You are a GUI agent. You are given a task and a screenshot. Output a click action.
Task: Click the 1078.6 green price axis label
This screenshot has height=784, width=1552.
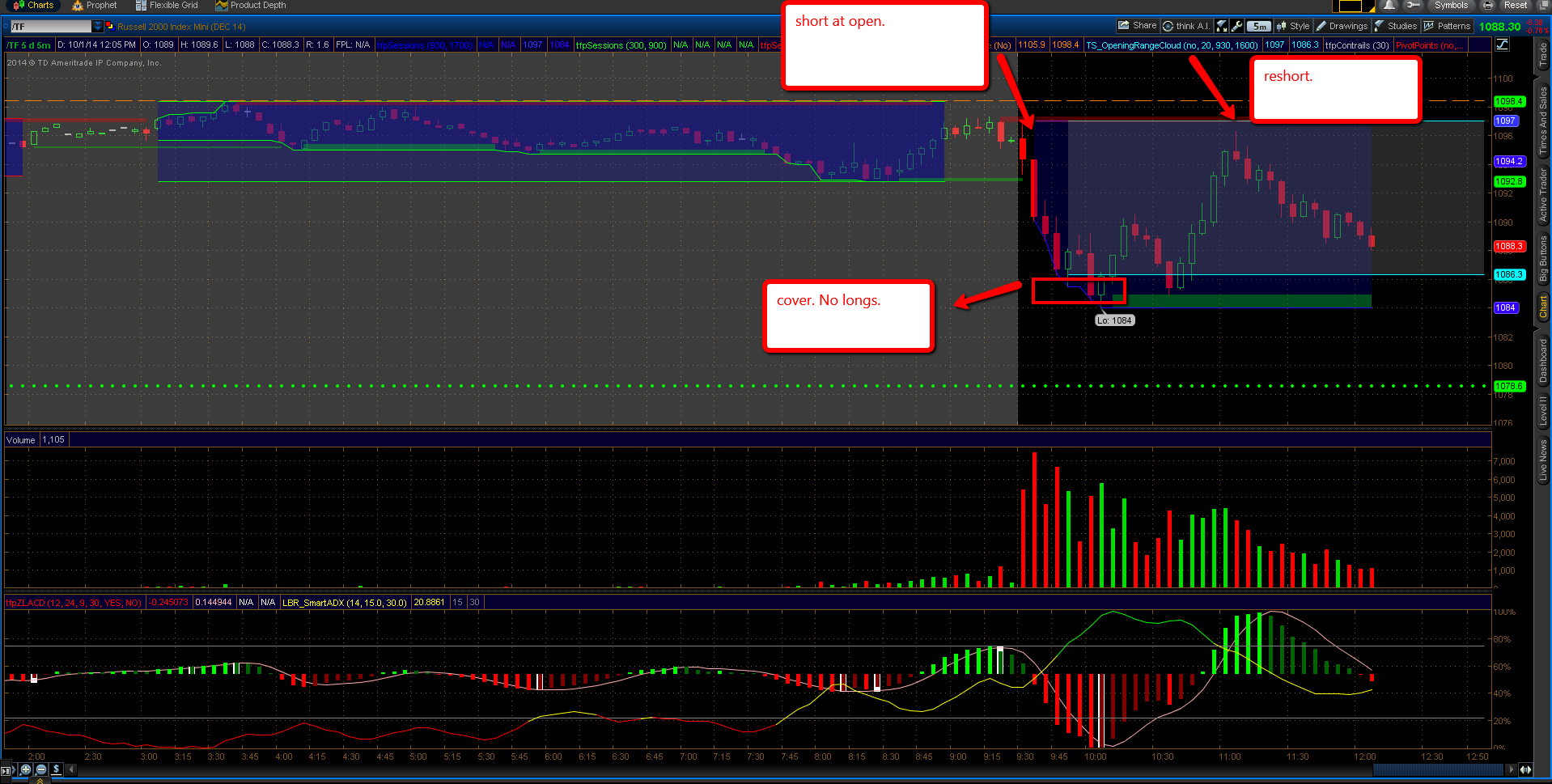(x=1508, y=386)
